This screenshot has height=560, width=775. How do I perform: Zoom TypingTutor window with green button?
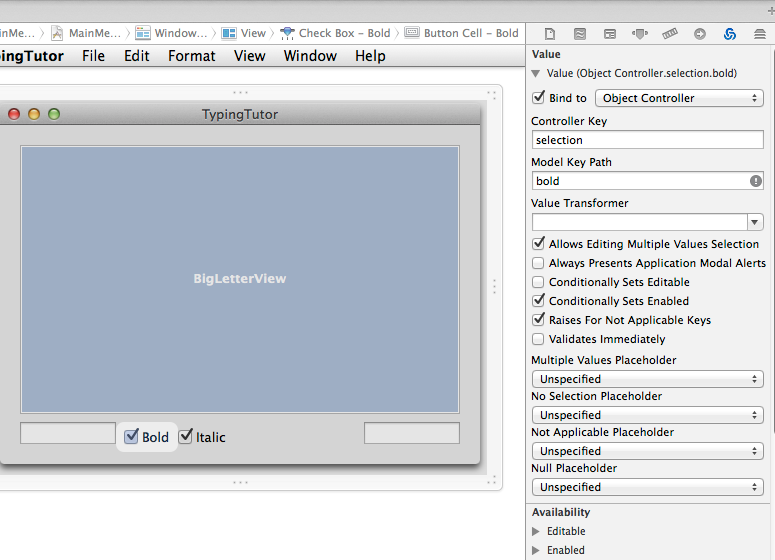coord(54,114)
